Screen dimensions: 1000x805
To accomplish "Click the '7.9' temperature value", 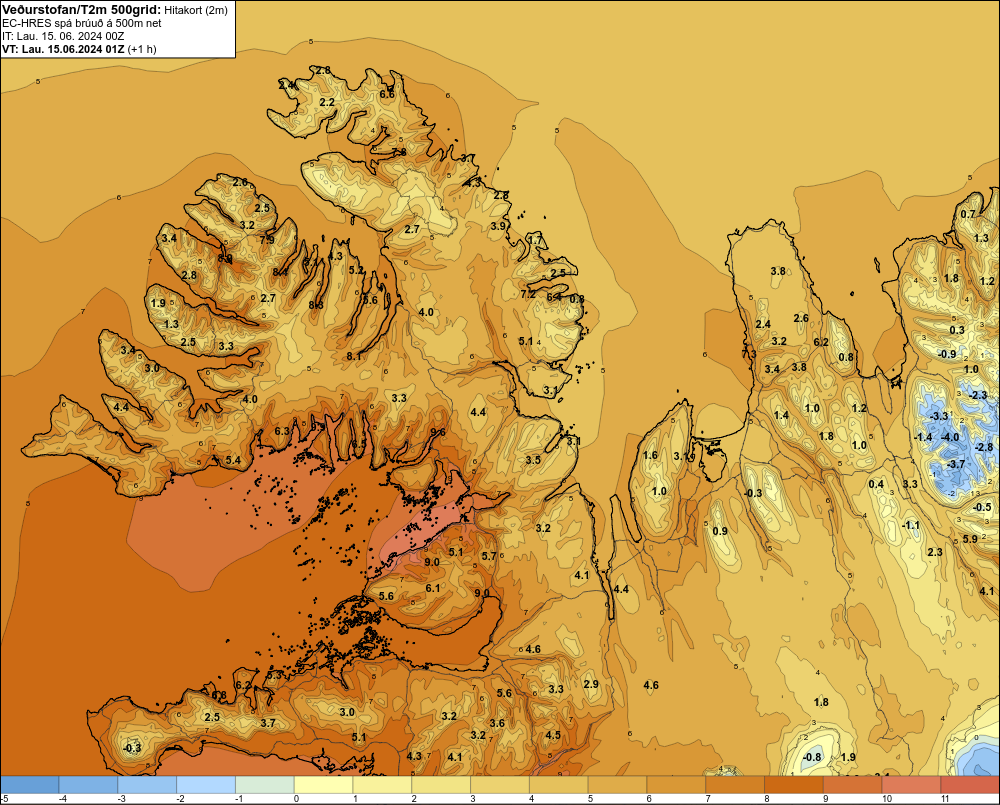I will pos(267,240).
